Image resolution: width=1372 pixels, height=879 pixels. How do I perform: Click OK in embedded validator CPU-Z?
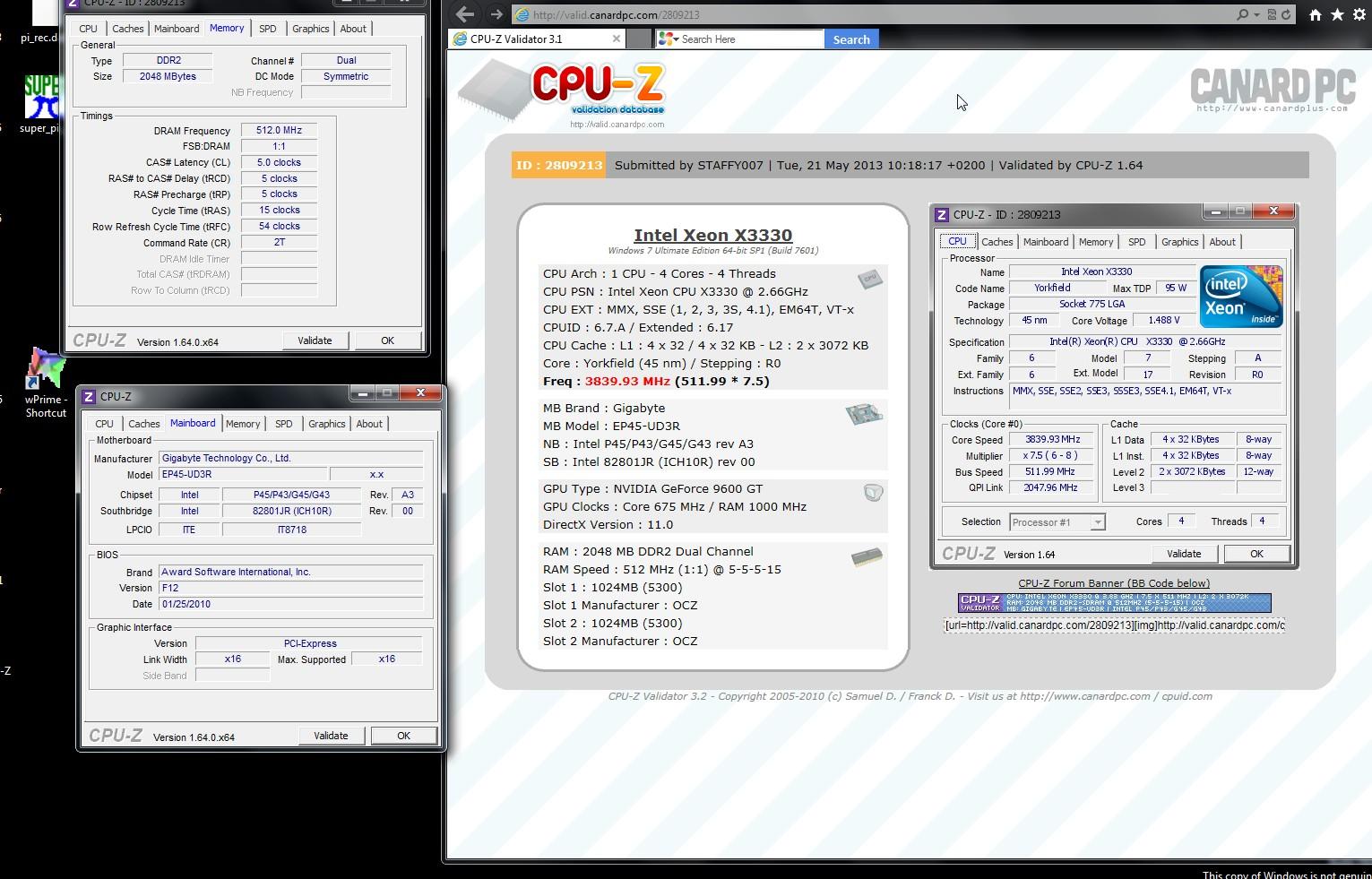[1256, 554]
